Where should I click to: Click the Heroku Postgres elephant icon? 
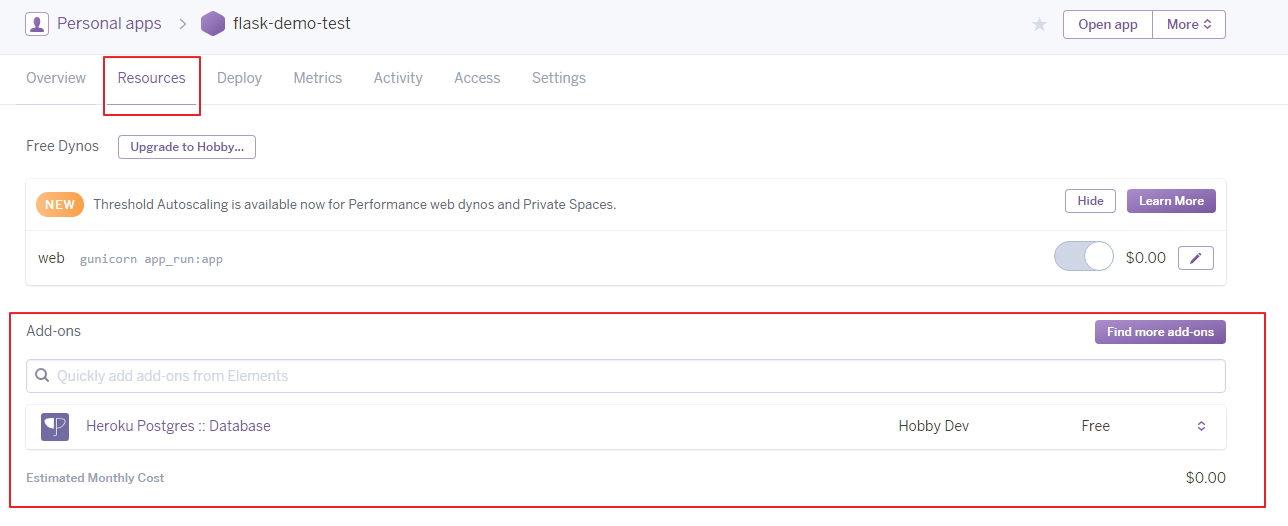55,427
